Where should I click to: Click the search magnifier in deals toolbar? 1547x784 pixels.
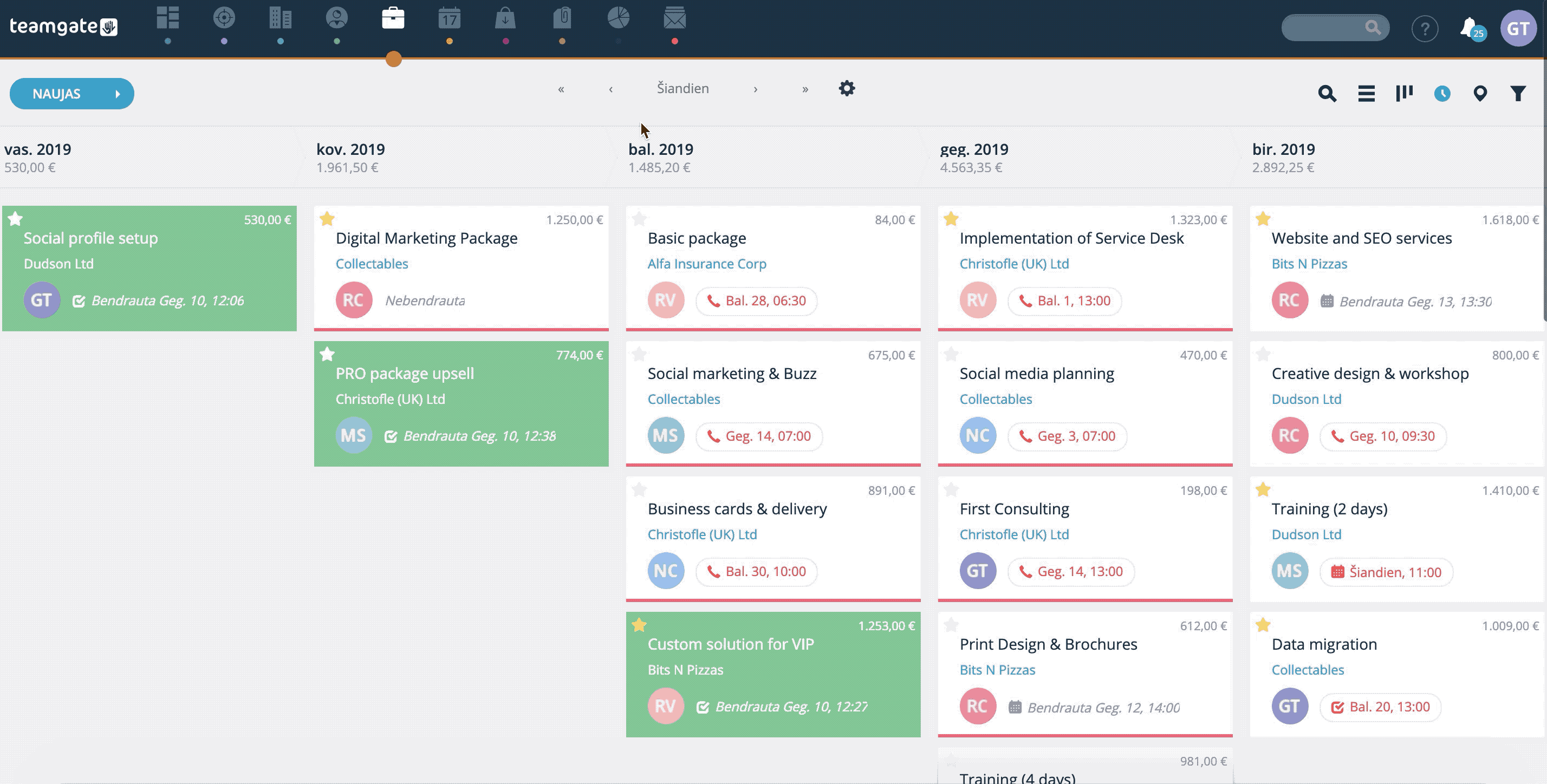[x=1327, y=94]
